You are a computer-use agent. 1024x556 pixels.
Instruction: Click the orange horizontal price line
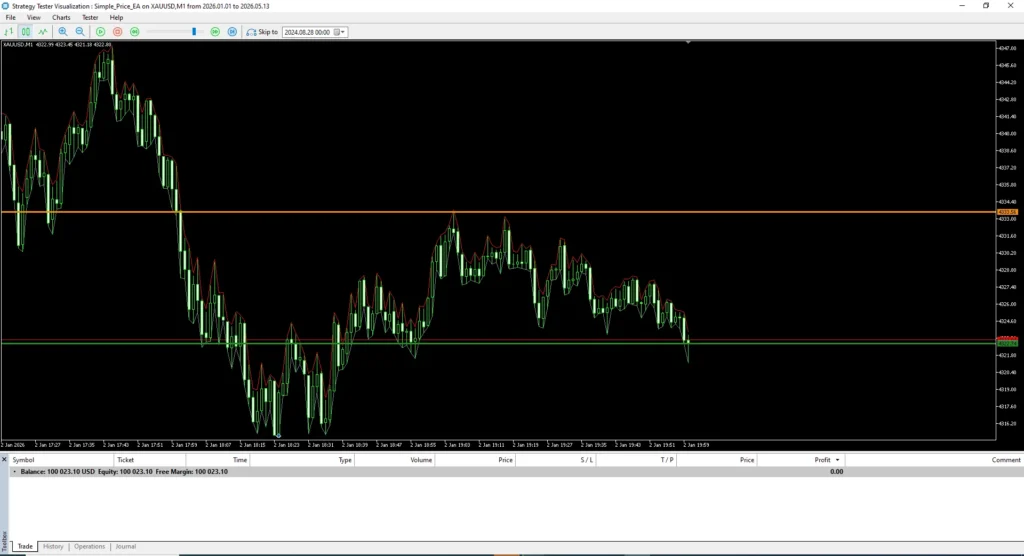498,212
